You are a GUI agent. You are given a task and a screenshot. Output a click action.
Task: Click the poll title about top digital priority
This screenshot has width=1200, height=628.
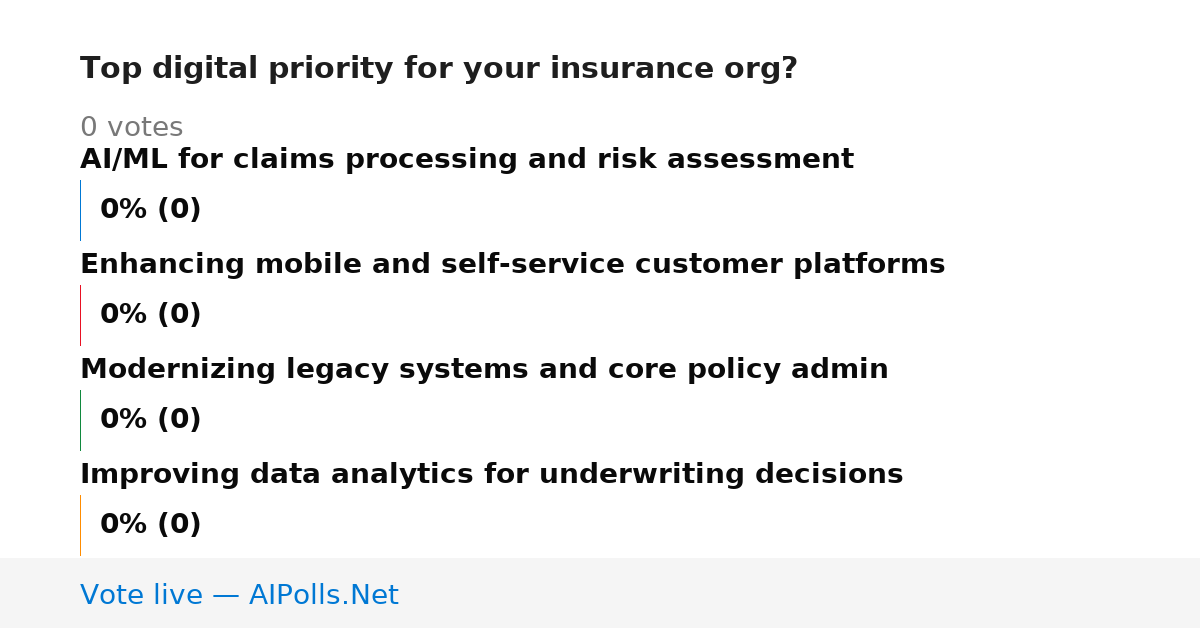(439, 69)
